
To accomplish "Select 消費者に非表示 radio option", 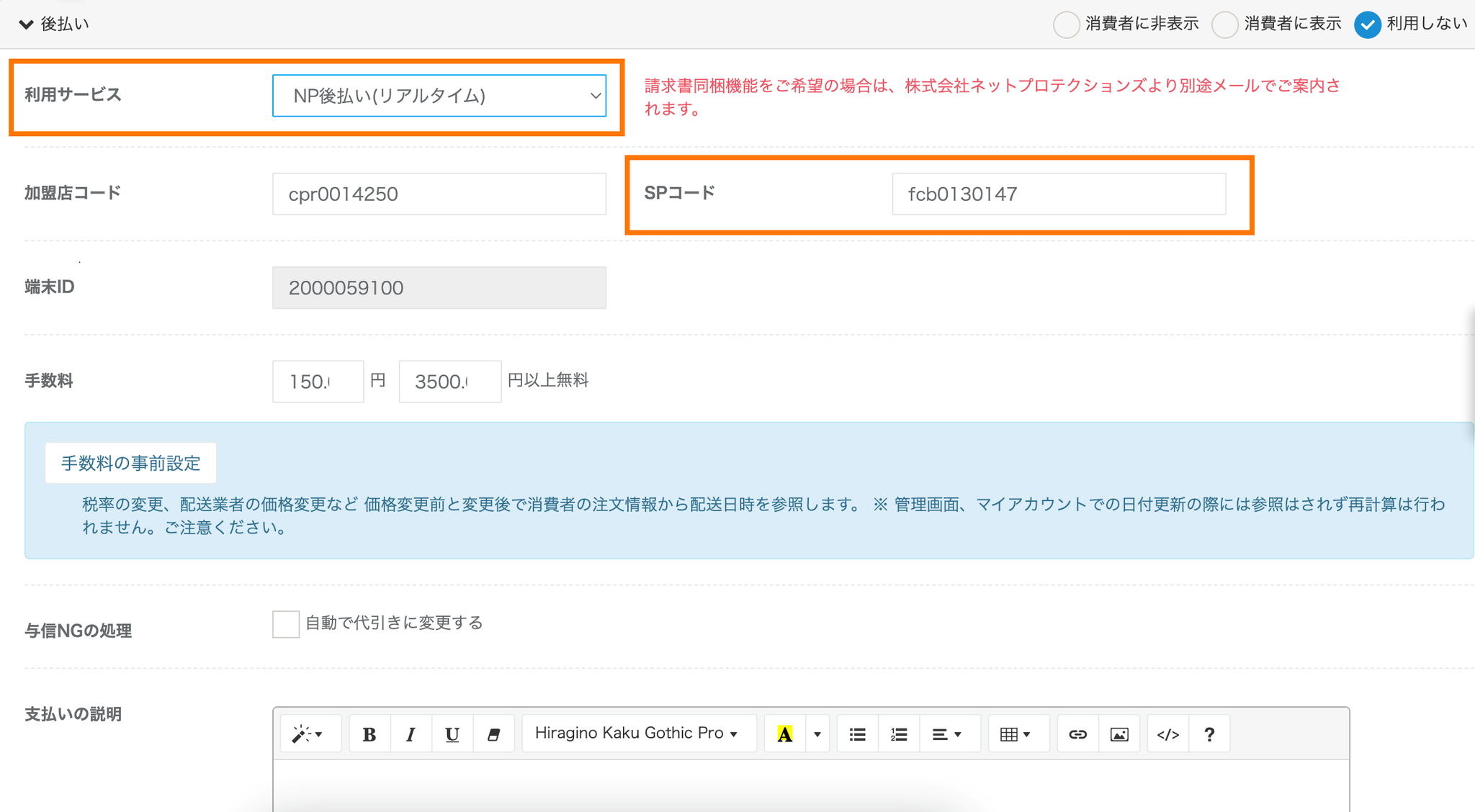I will pyautogui.click(x=1066, y=24).
